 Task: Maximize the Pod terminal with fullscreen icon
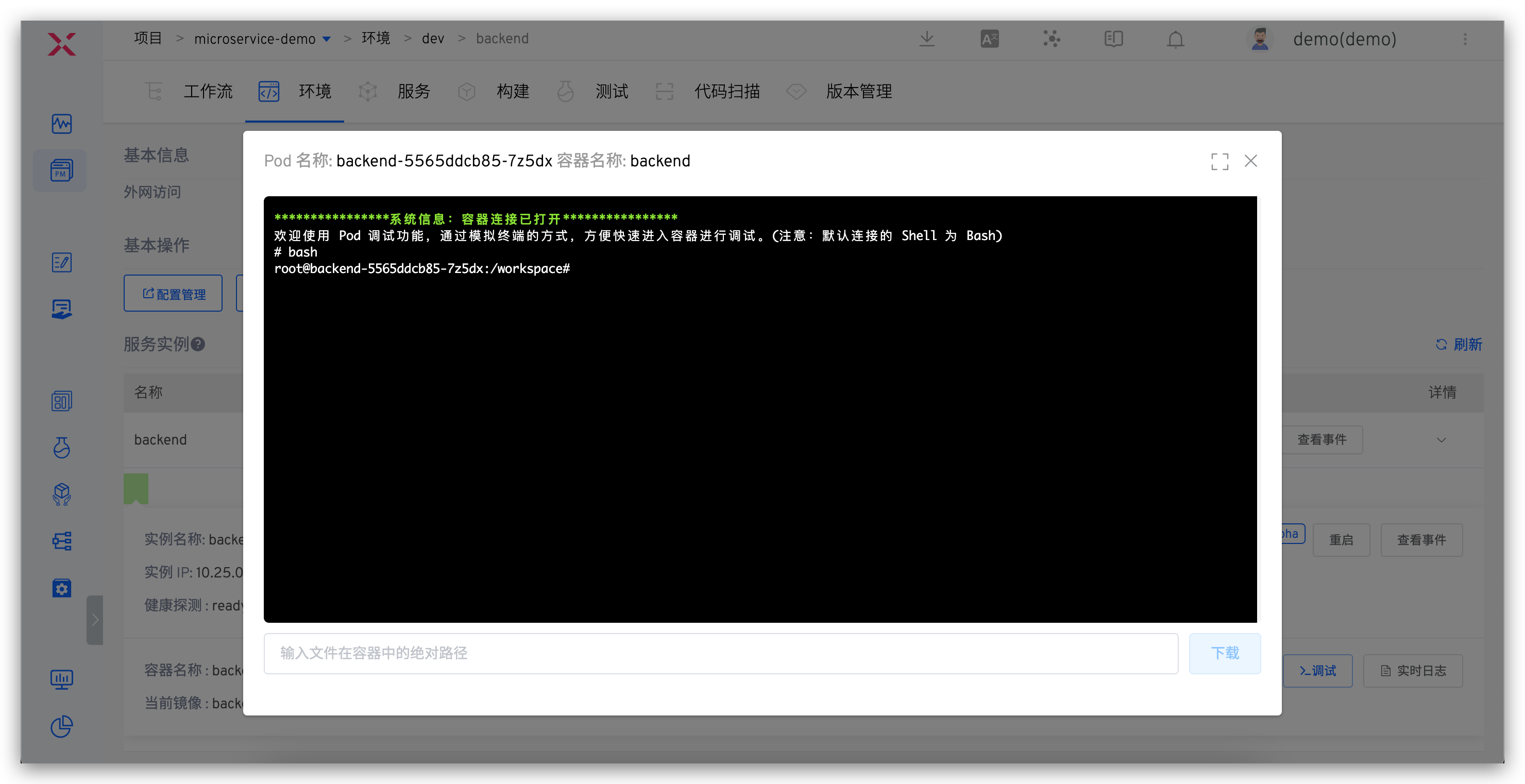point(1219,161)
